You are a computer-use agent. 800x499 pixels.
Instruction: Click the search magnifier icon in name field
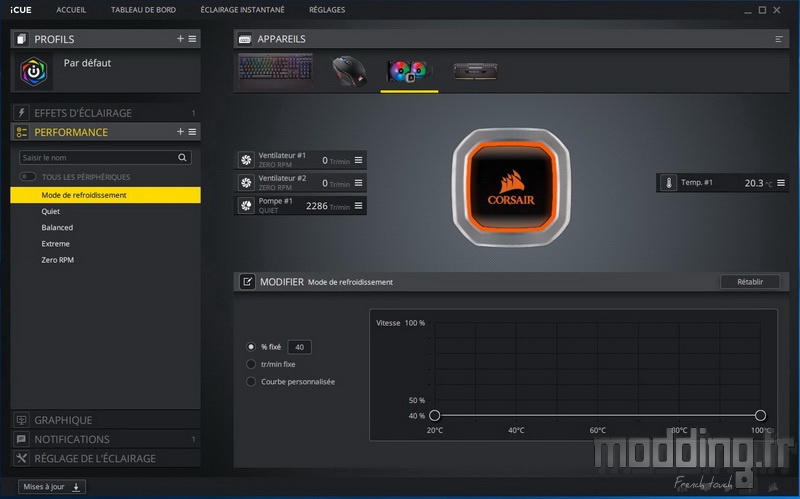(182, 158)
